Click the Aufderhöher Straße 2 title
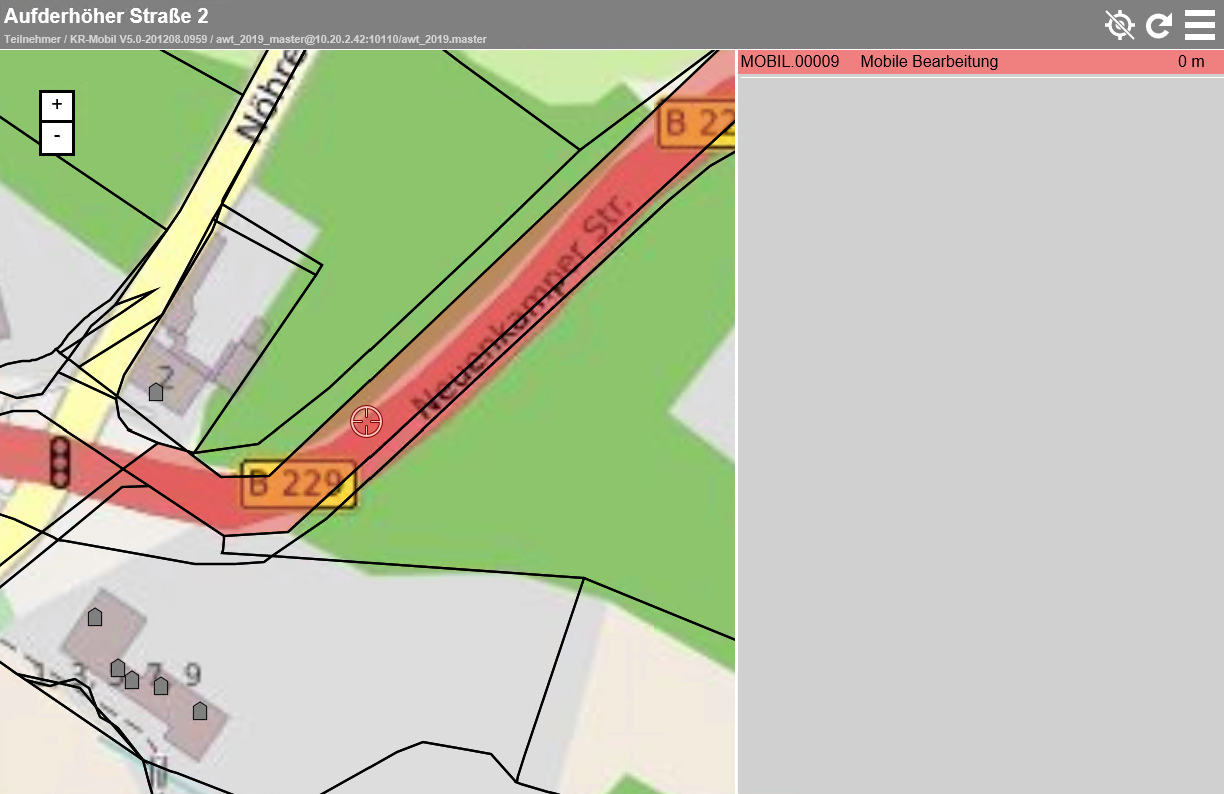 pos(106,16)
